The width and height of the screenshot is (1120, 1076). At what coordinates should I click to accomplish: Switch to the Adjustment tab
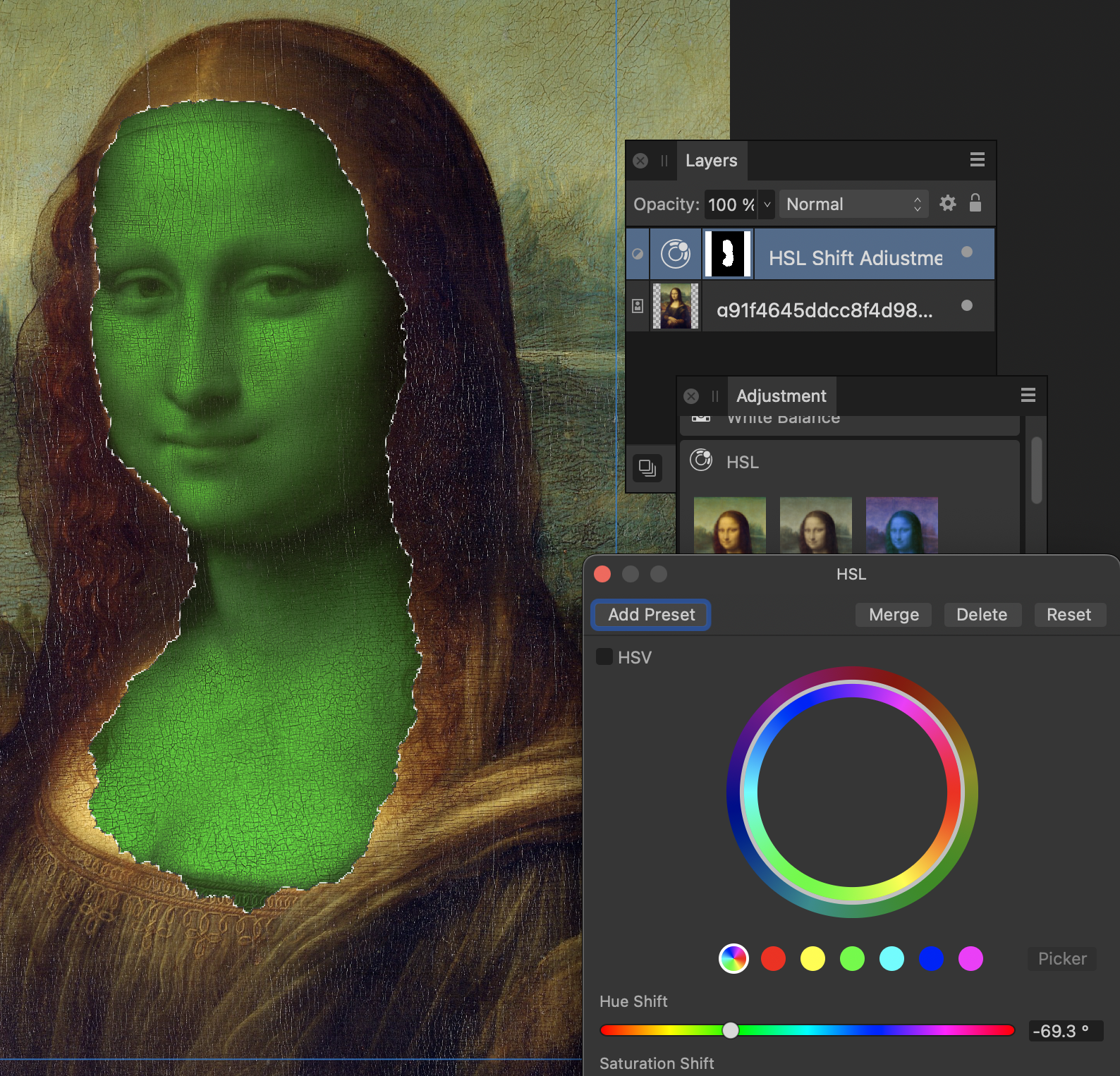[781, 396]
